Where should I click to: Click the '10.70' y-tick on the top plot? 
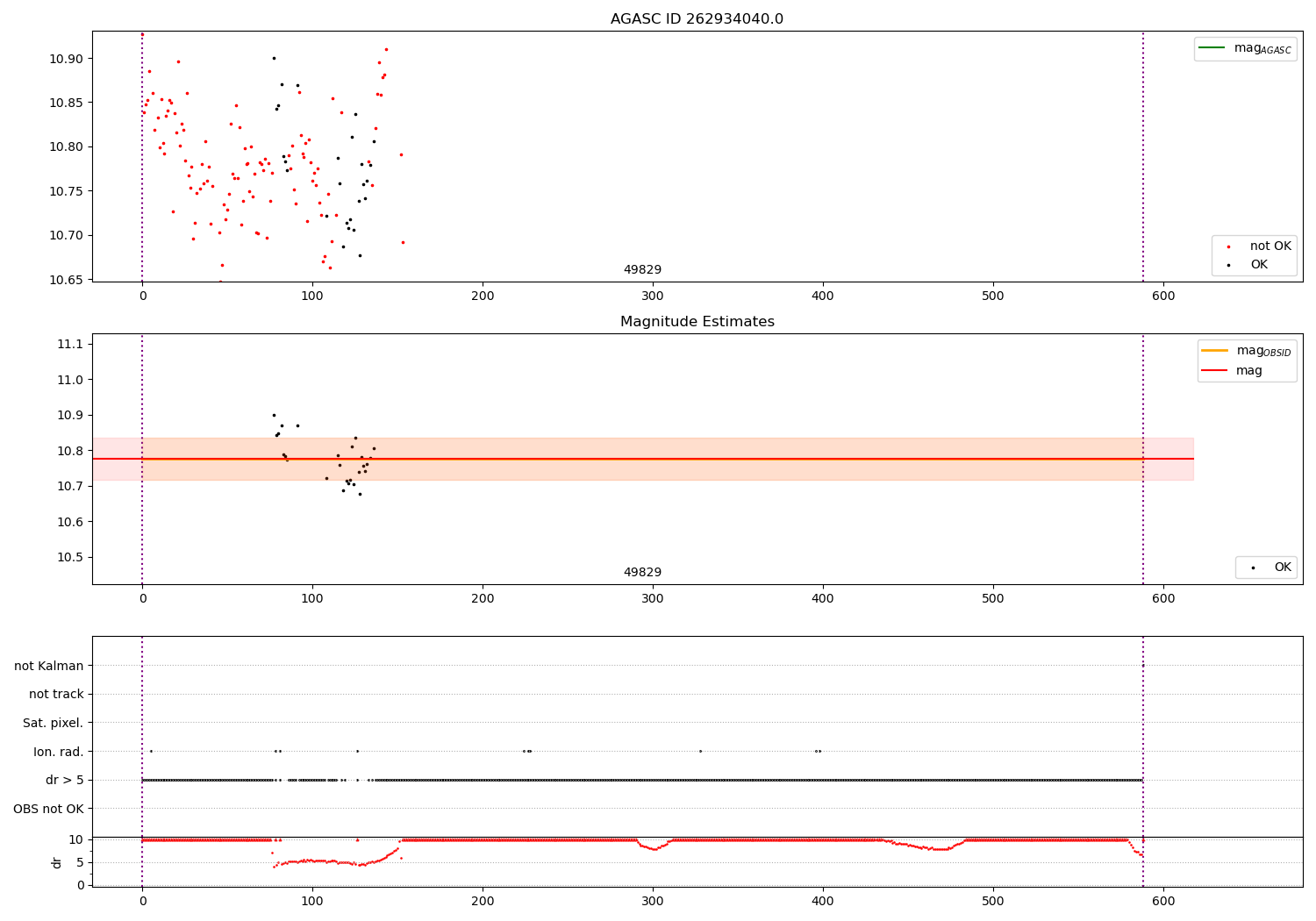coord(67,235)
